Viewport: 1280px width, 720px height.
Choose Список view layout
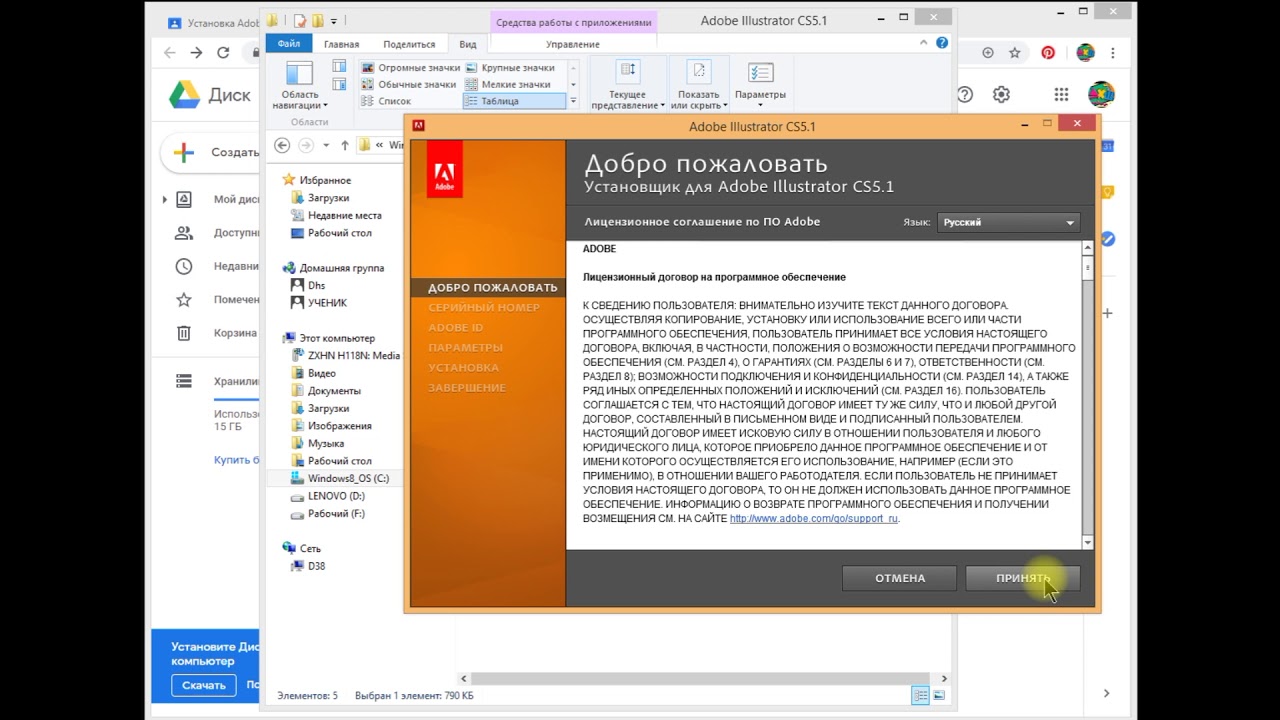coord(386,101)
